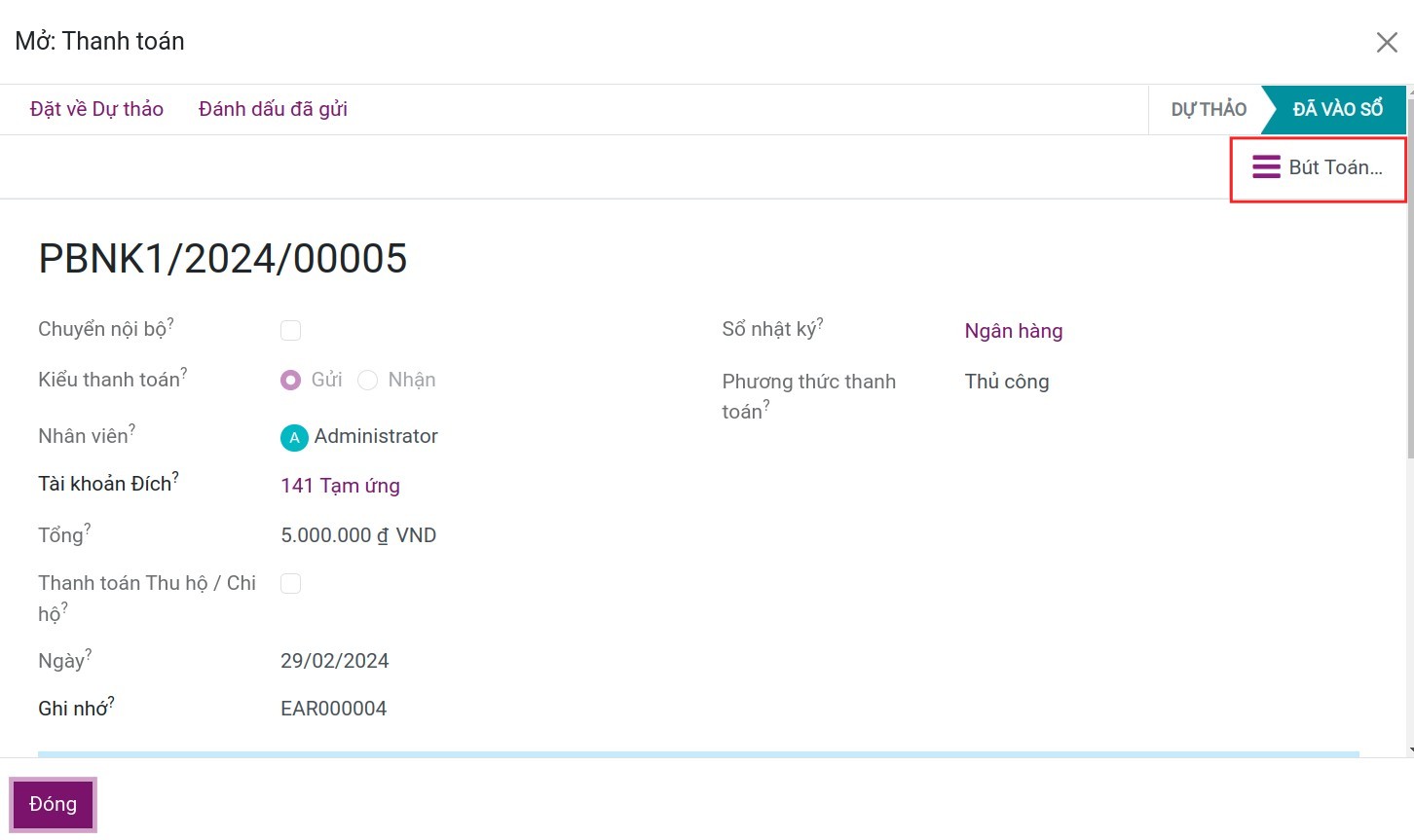The height and width of the screenshot is (840, 1414).
Task: Click Đánh dấu đã gửi button
Action: pos(273,109)
